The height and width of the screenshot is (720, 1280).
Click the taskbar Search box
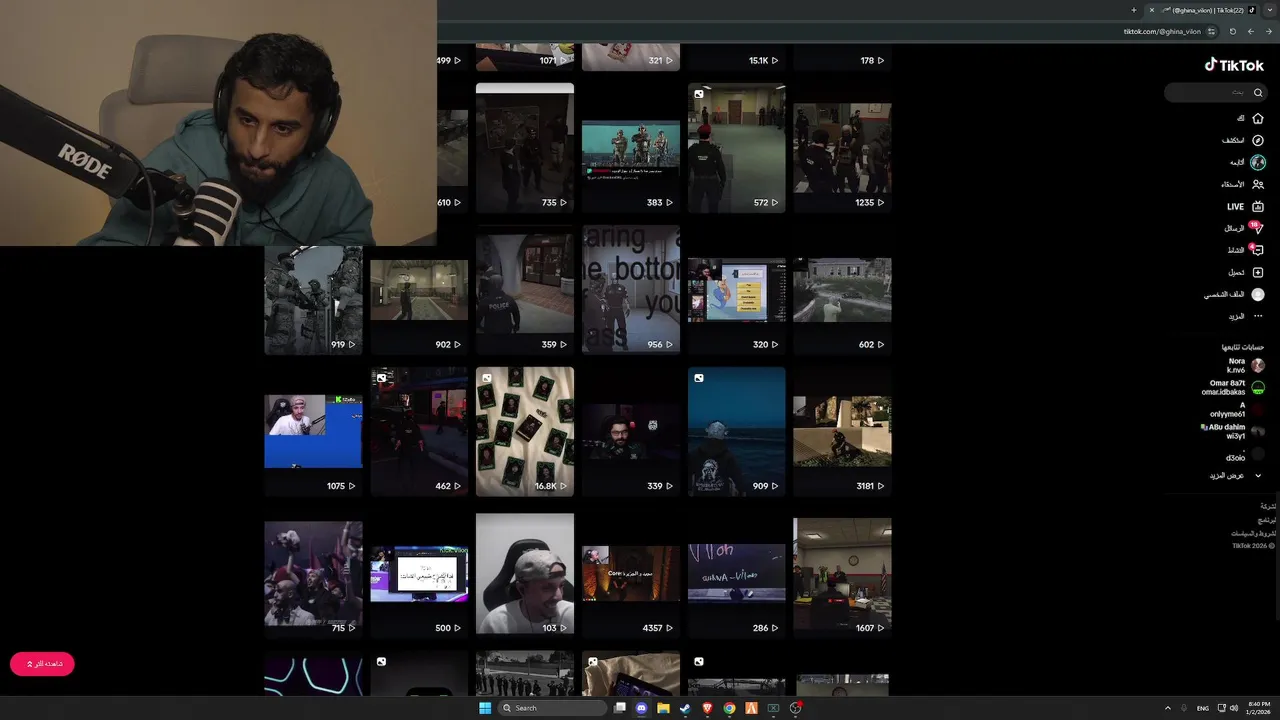tap(553, 708)
